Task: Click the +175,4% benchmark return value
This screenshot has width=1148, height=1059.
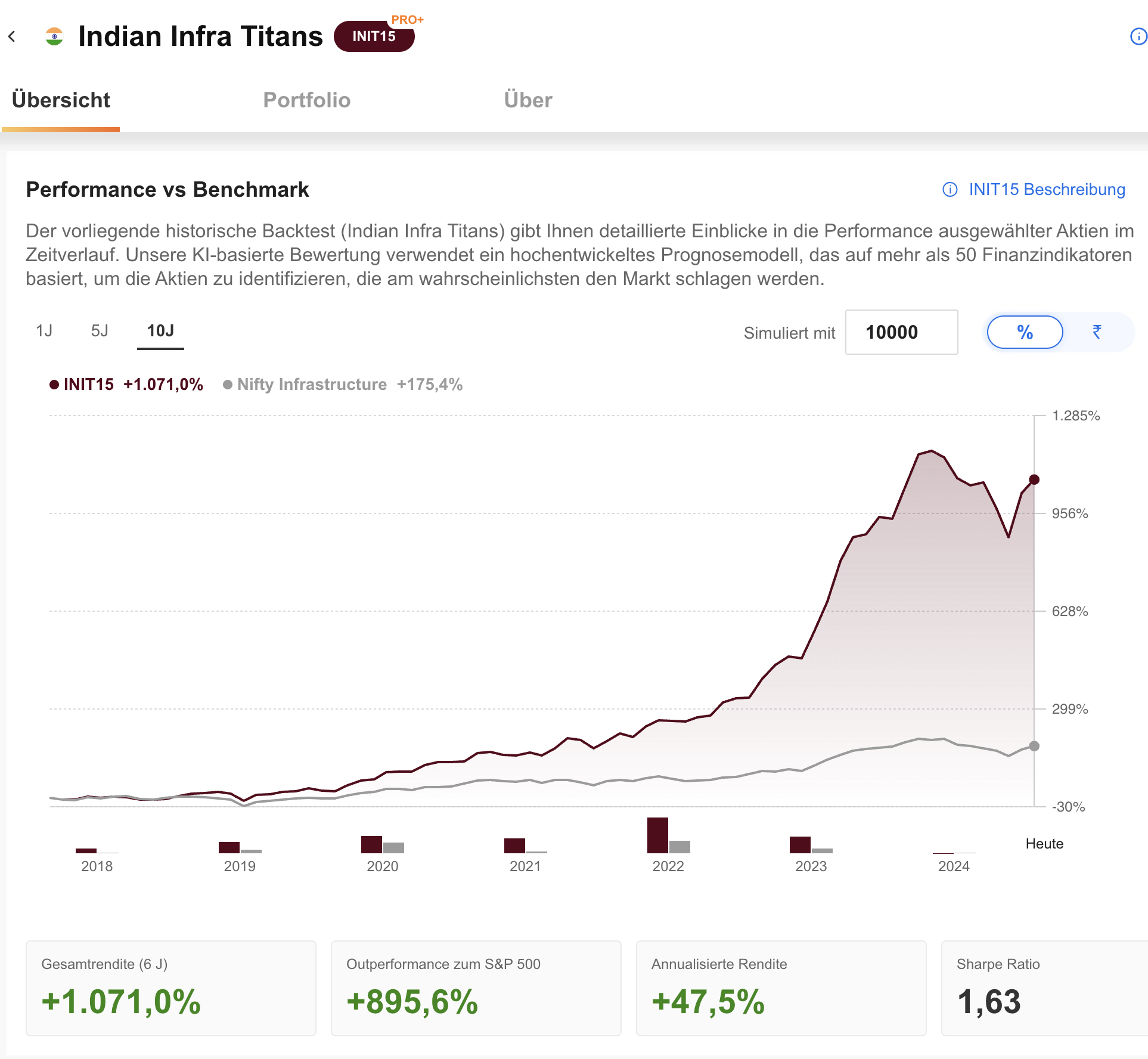Action: pyautogui.click(x=430, y=385)
